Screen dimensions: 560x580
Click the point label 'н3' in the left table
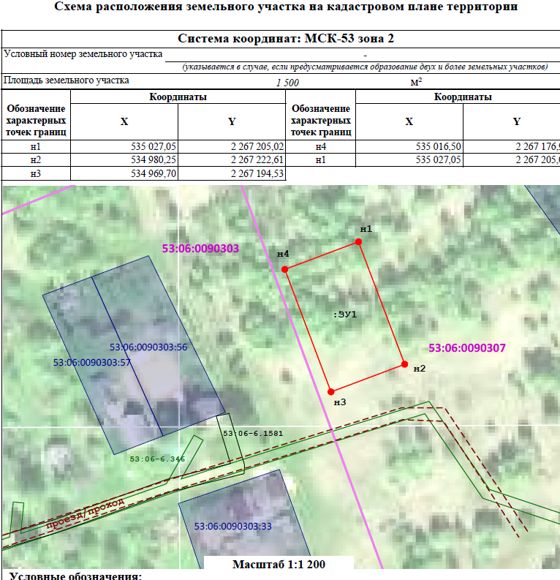pyautogui.click(x=36, y=173)
